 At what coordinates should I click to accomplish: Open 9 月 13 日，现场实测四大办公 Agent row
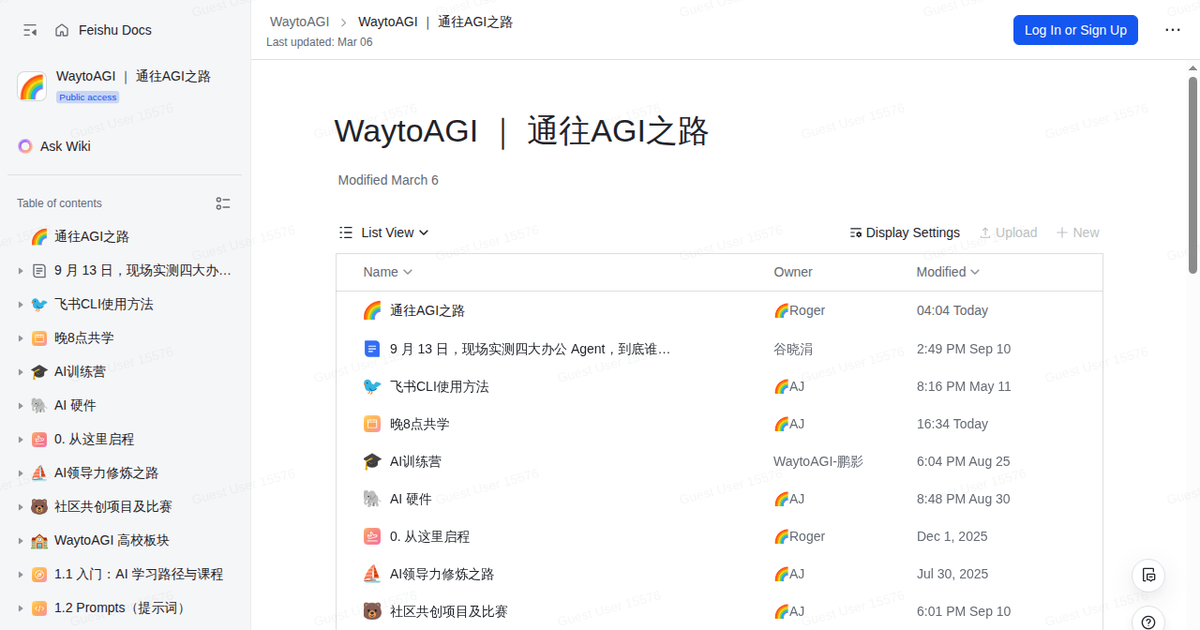pos(530,349)
